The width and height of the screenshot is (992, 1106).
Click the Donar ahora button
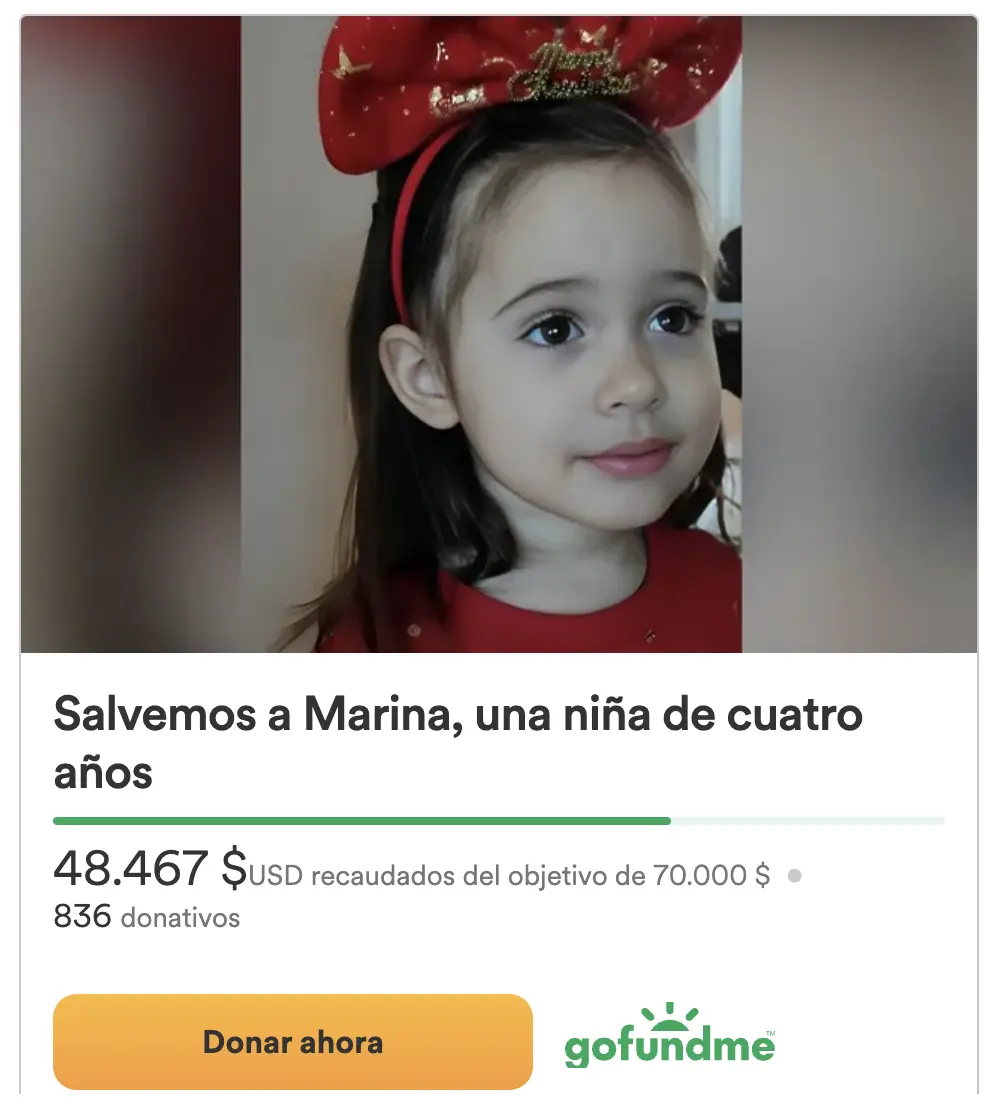pyautogui.click(x=293, y=1042)
